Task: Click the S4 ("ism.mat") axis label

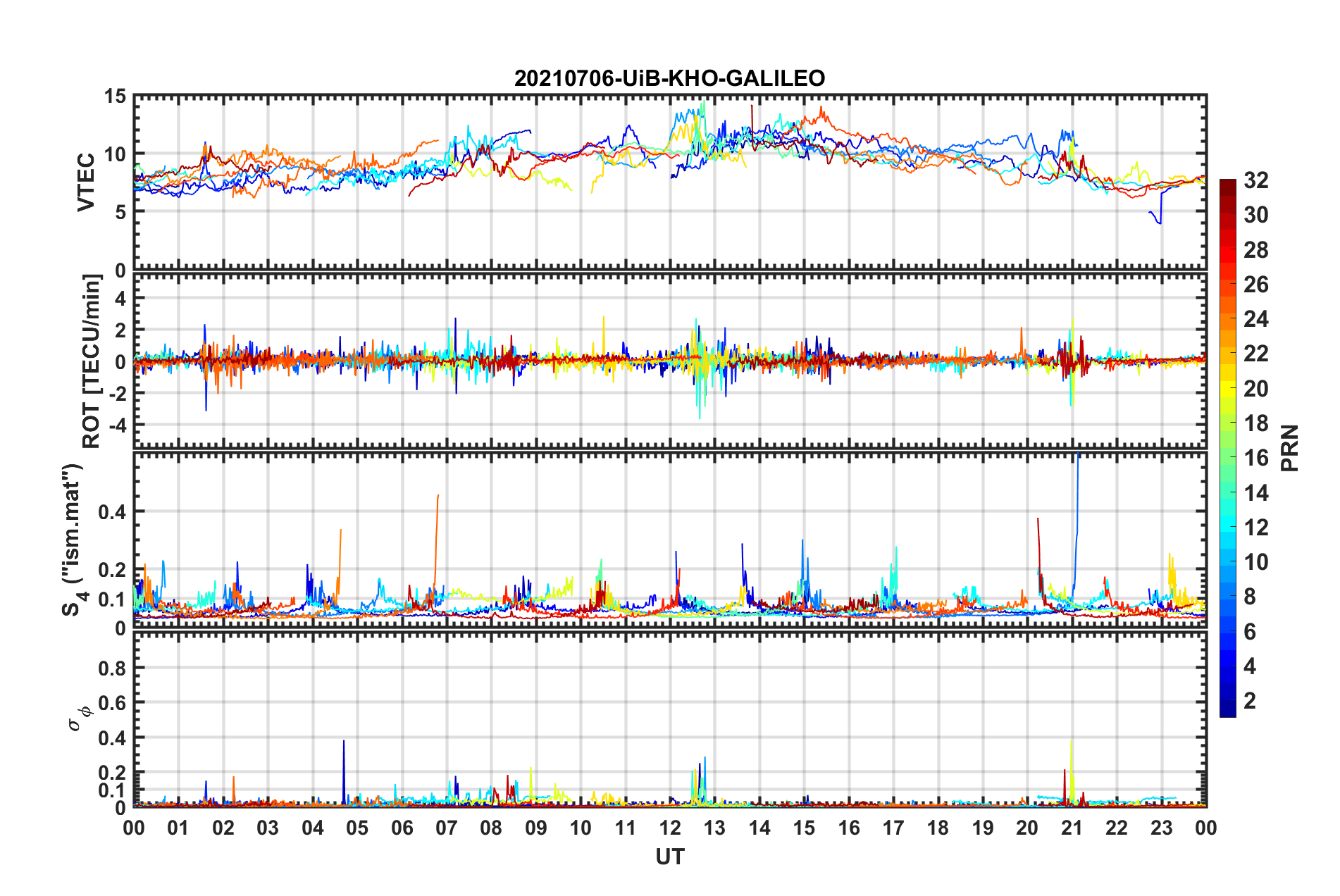Action: coord(75,540)
